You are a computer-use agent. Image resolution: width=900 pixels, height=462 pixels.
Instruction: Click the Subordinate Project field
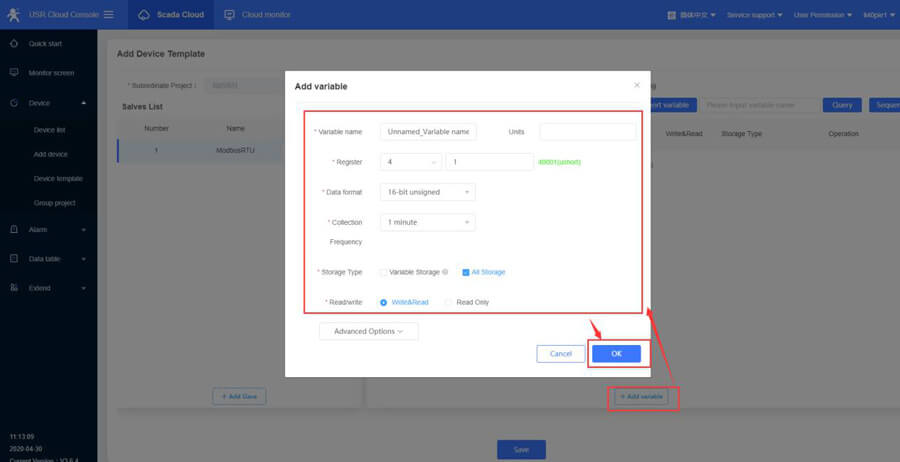click(246, 85)
